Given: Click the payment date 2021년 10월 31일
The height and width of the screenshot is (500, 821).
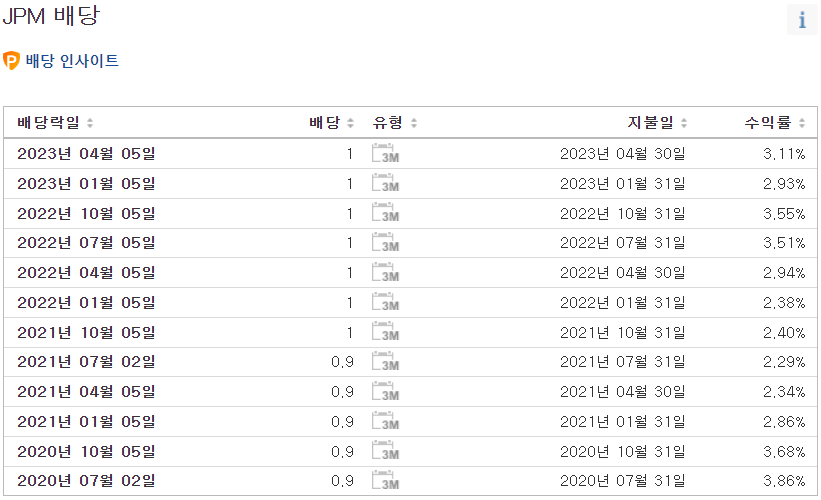Looking at the screenshot, I should (x=623, y=332).
